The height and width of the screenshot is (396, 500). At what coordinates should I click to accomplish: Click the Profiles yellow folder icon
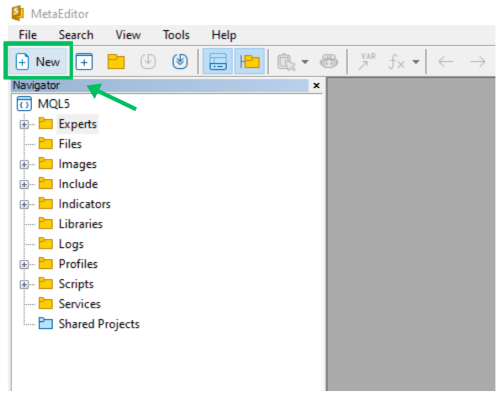tap(45, 263)
